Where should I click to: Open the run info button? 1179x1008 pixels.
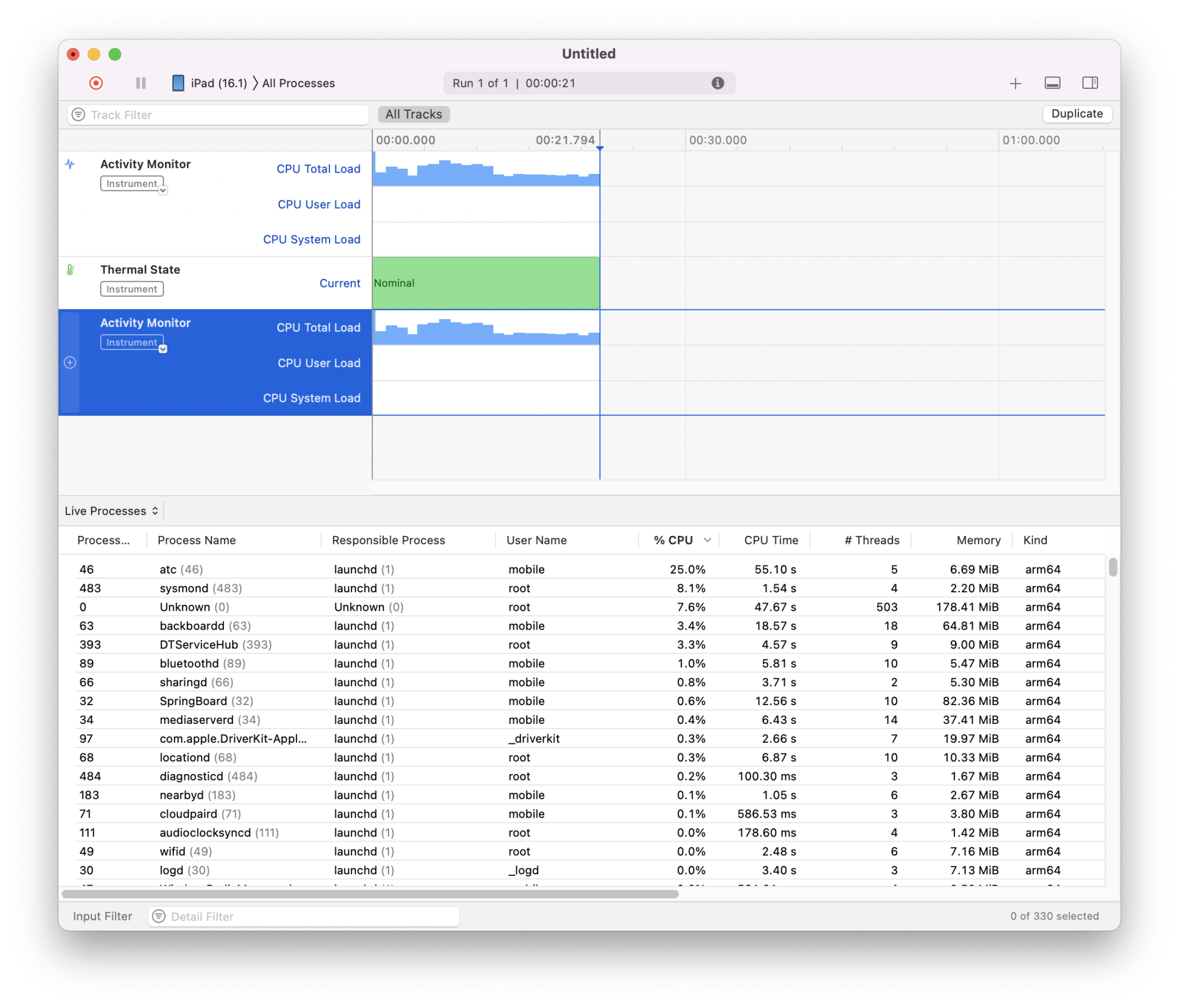717,83
